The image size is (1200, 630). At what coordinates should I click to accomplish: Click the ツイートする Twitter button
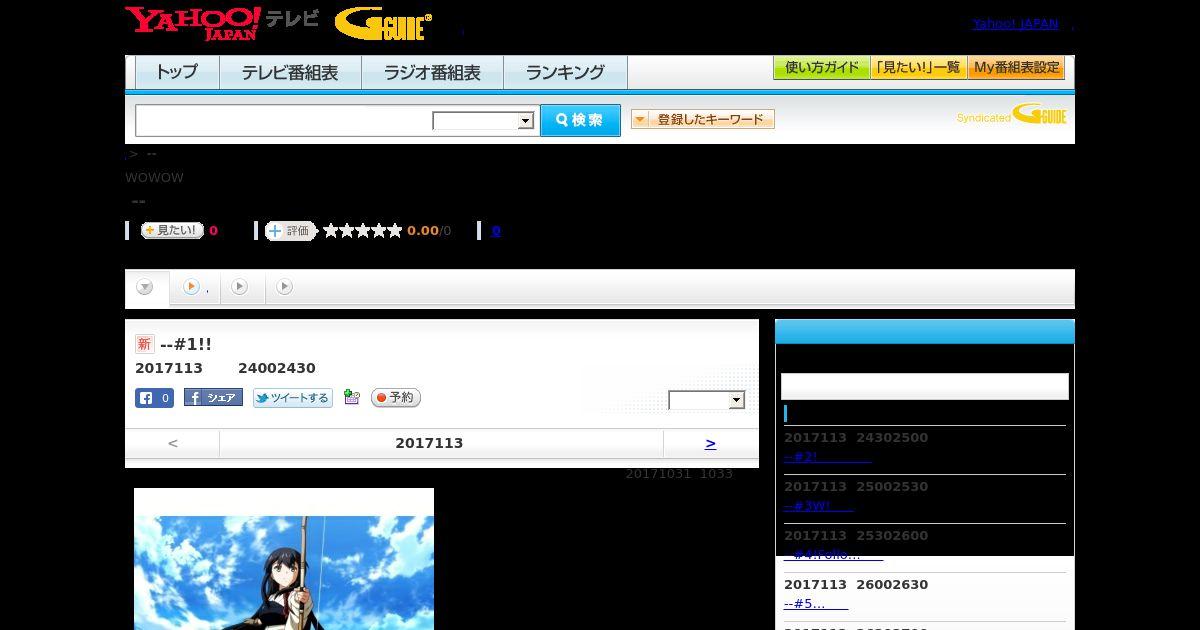(x=292, y=398)
